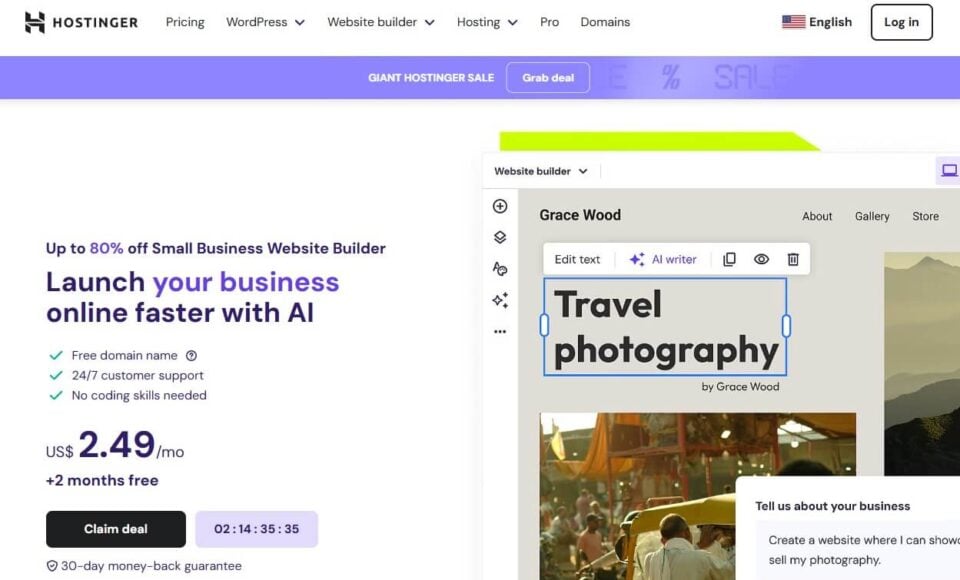960x580 pixels.
Task: Open the AI tools sparkle icon
Action: point(500,300)
